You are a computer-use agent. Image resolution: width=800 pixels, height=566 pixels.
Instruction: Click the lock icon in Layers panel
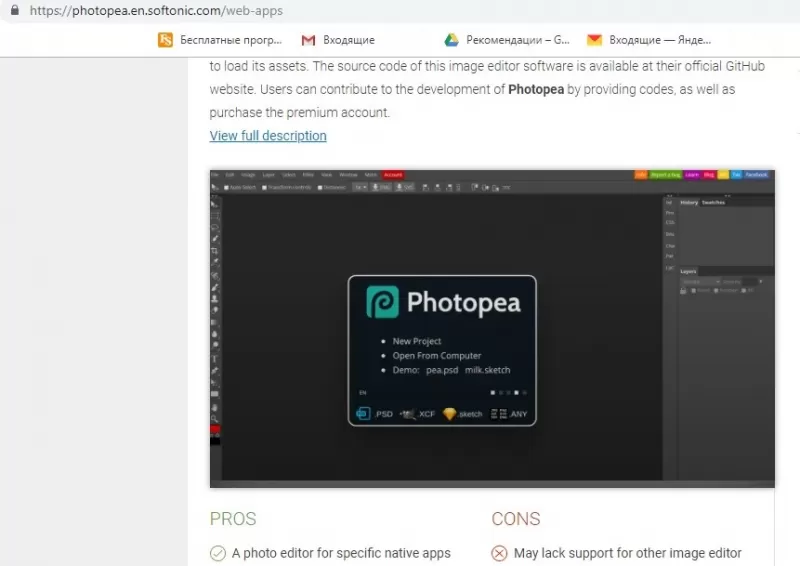coord(683,290)
